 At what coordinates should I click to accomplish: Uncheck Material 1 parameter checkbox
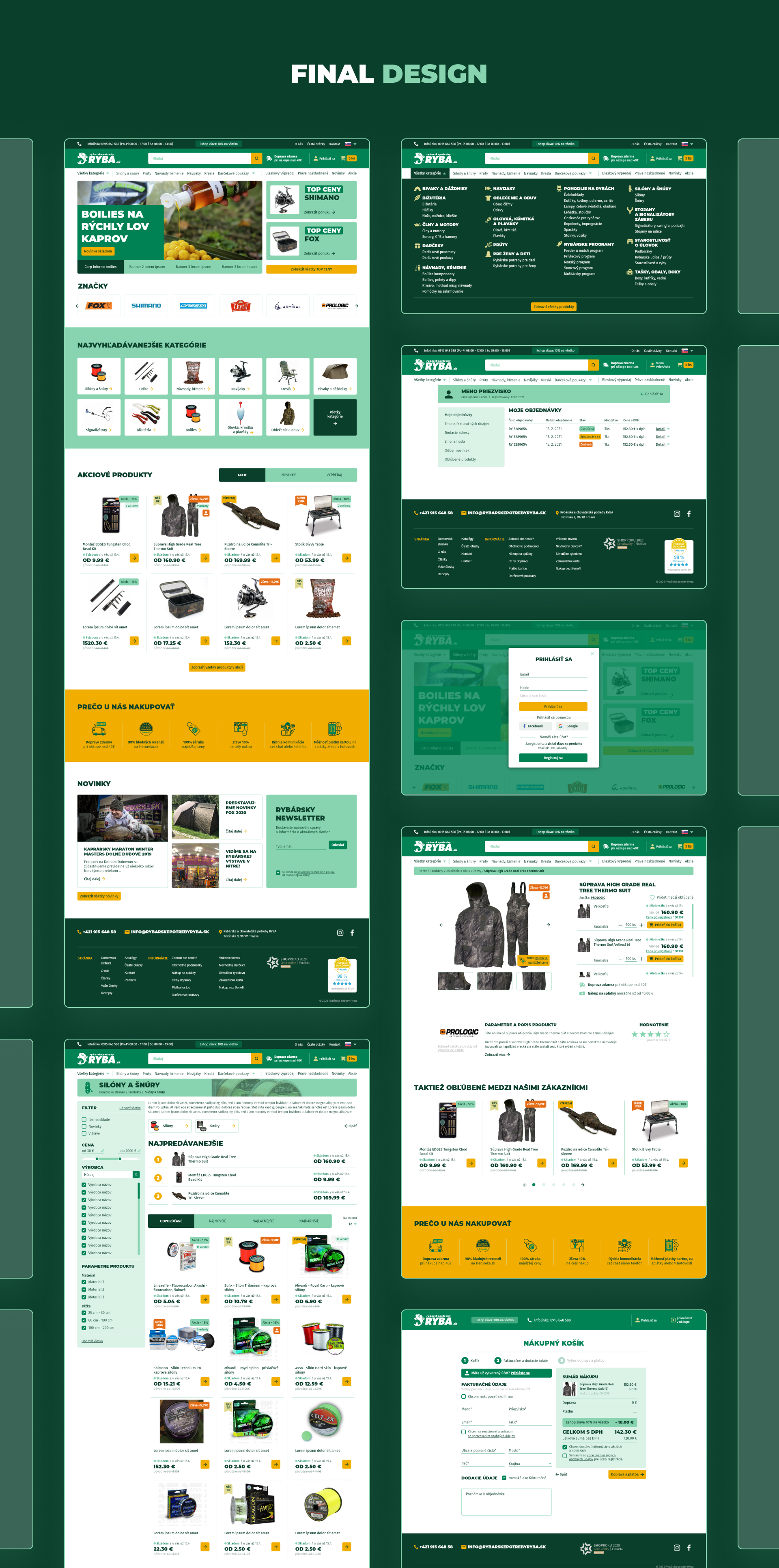click(84, 1282)
